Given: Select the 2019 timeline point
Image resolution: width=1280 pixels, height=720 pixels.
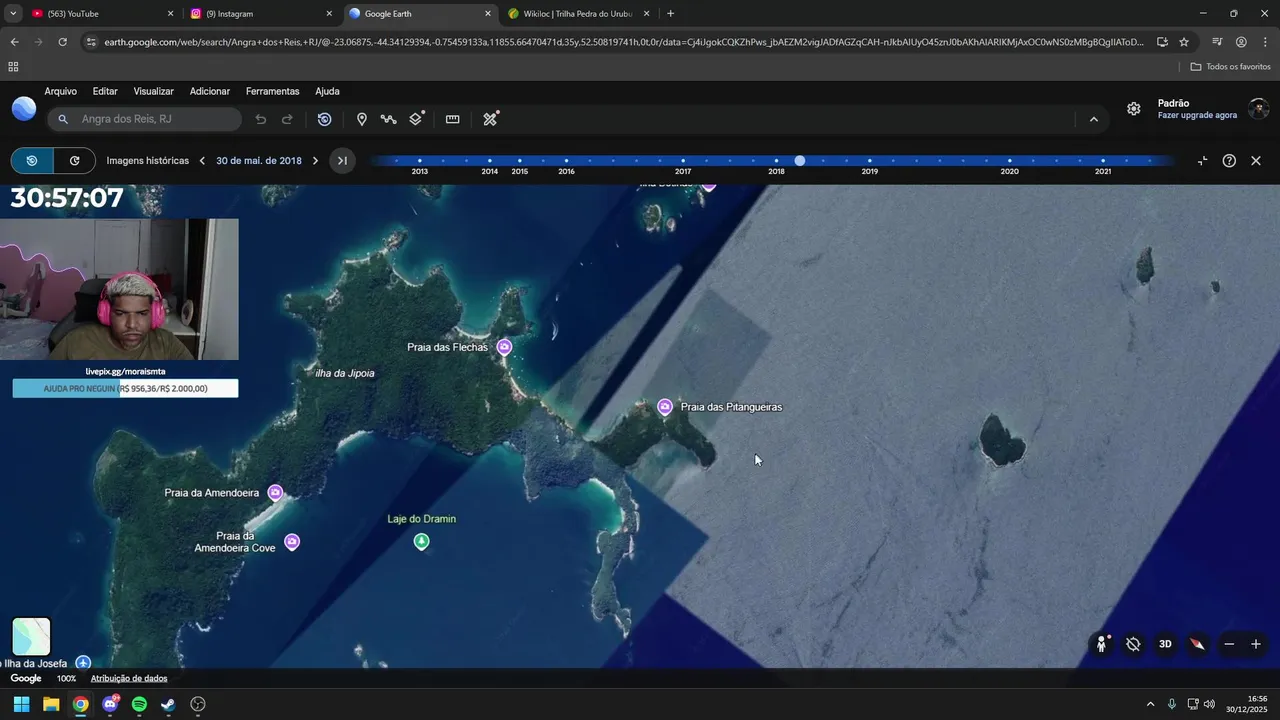Looking at the screenshot, I should tap(870, 161).
